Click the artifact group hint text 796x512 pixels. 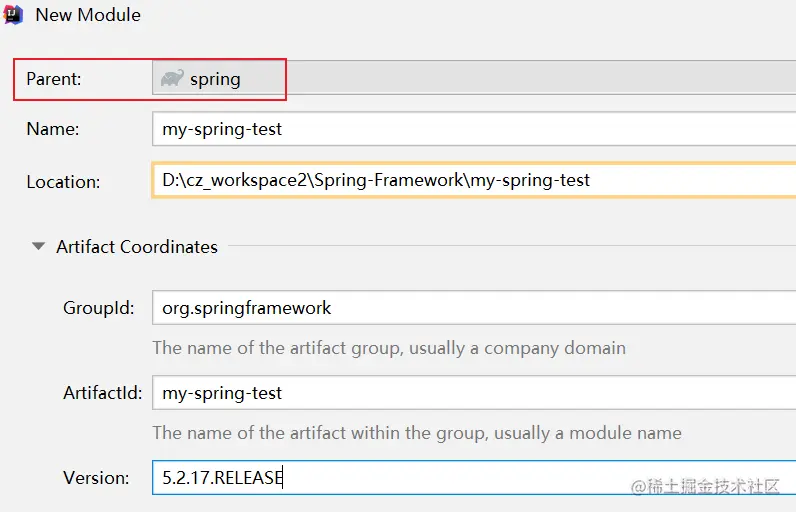pyautogui.click(x=388, y=348)
